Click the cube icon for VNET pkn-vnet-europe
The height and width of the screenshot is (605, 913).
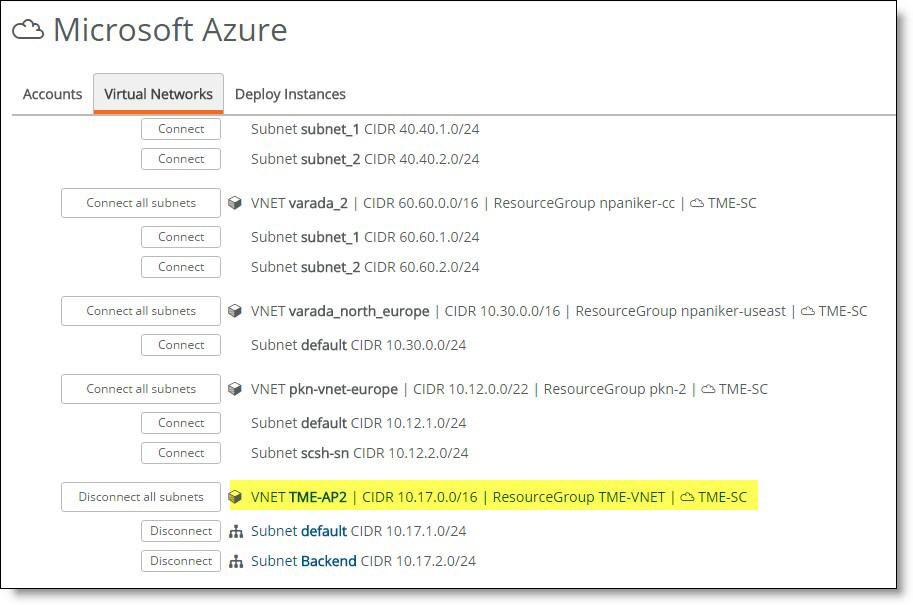coord(235,389)
